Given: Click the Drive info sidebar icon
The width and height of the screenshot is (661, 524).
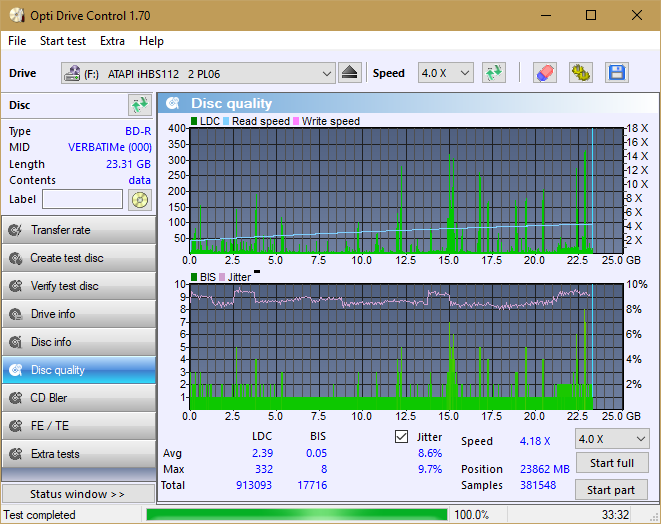Looking at the screenshot, I should tap(16, 314).
